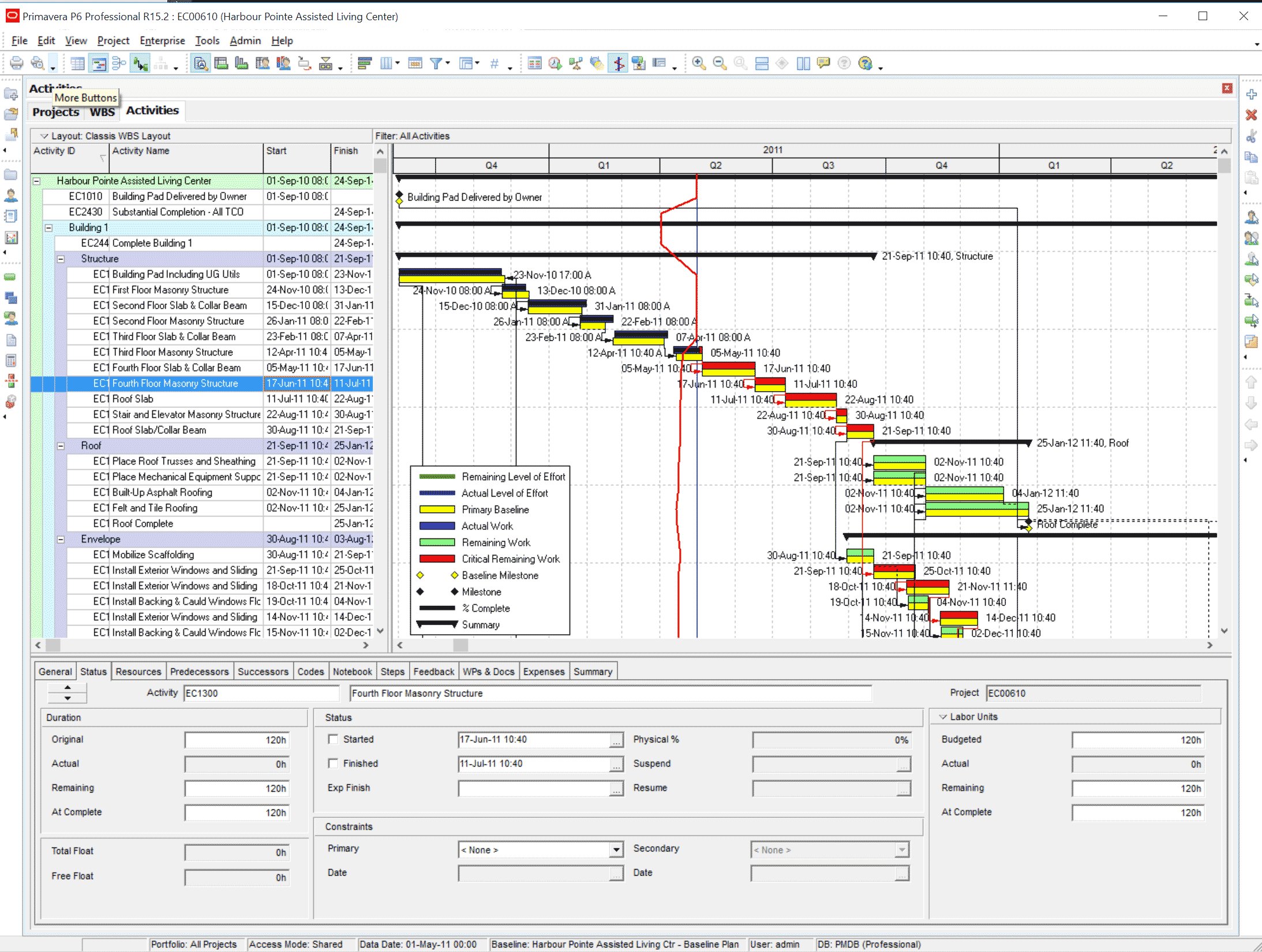
Task: Click the red Delete X icon
Action: (1251, 115)
